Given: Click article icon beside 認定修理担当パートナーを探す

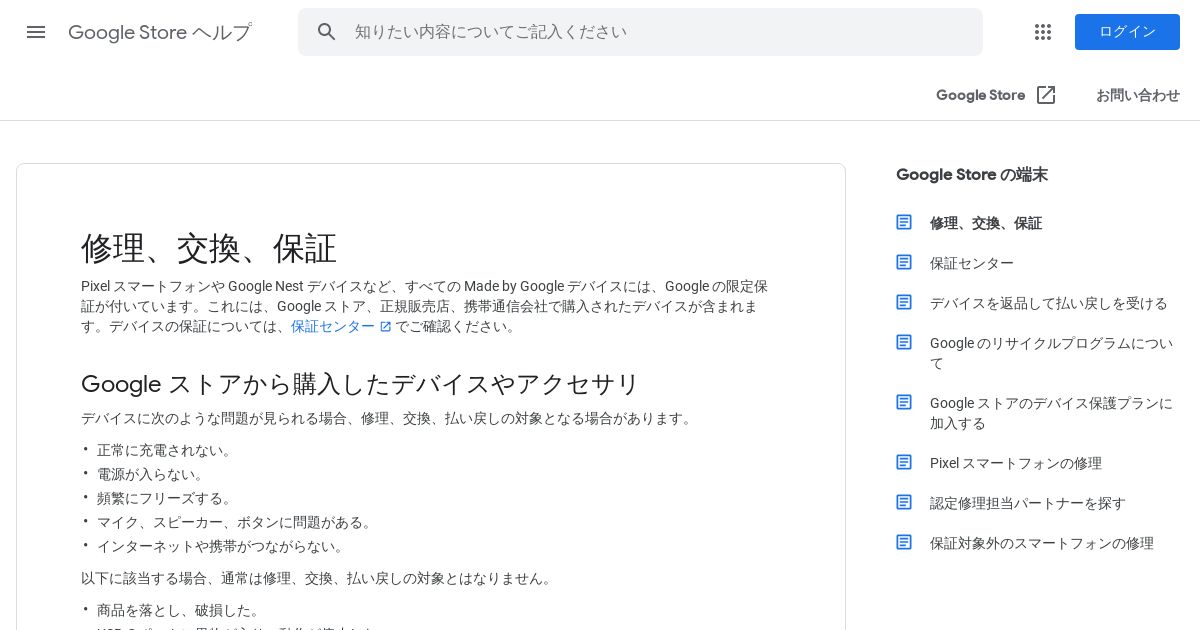Looking at the screenshot, I should click(904, 502).
